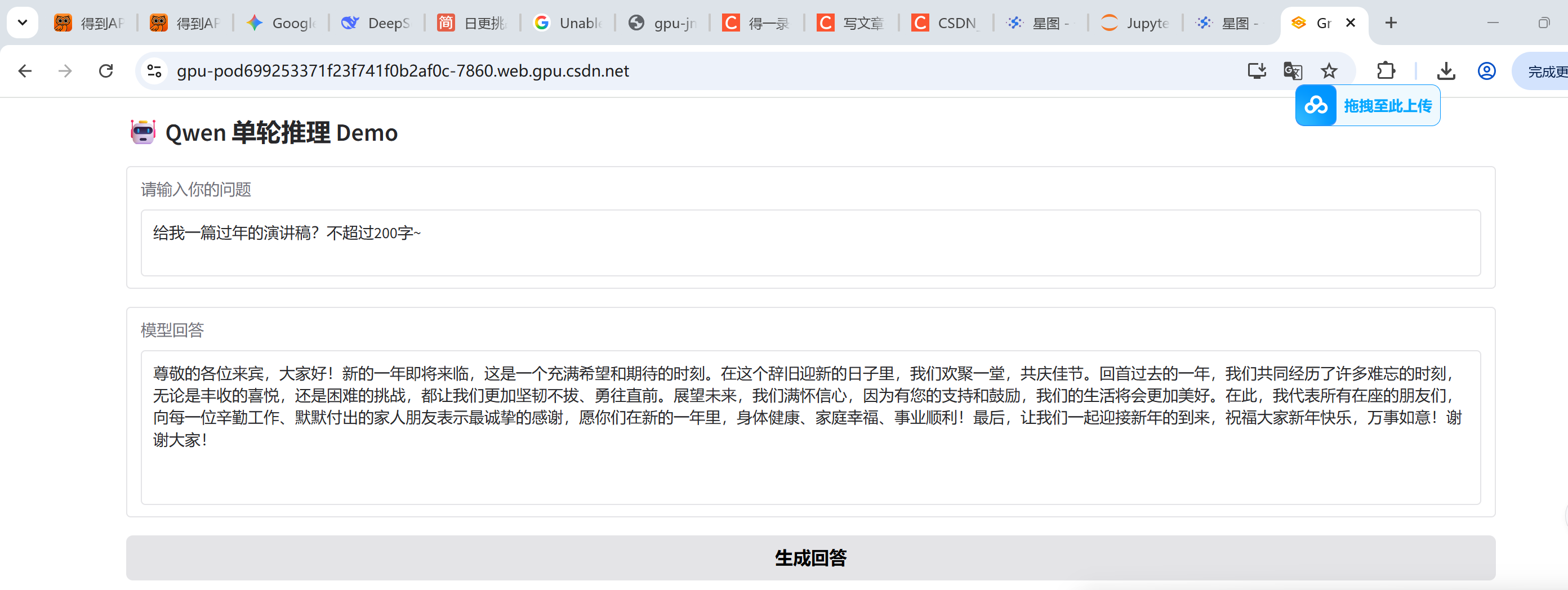
Task: Switch to the Unable Google tab
Action: 568,23
